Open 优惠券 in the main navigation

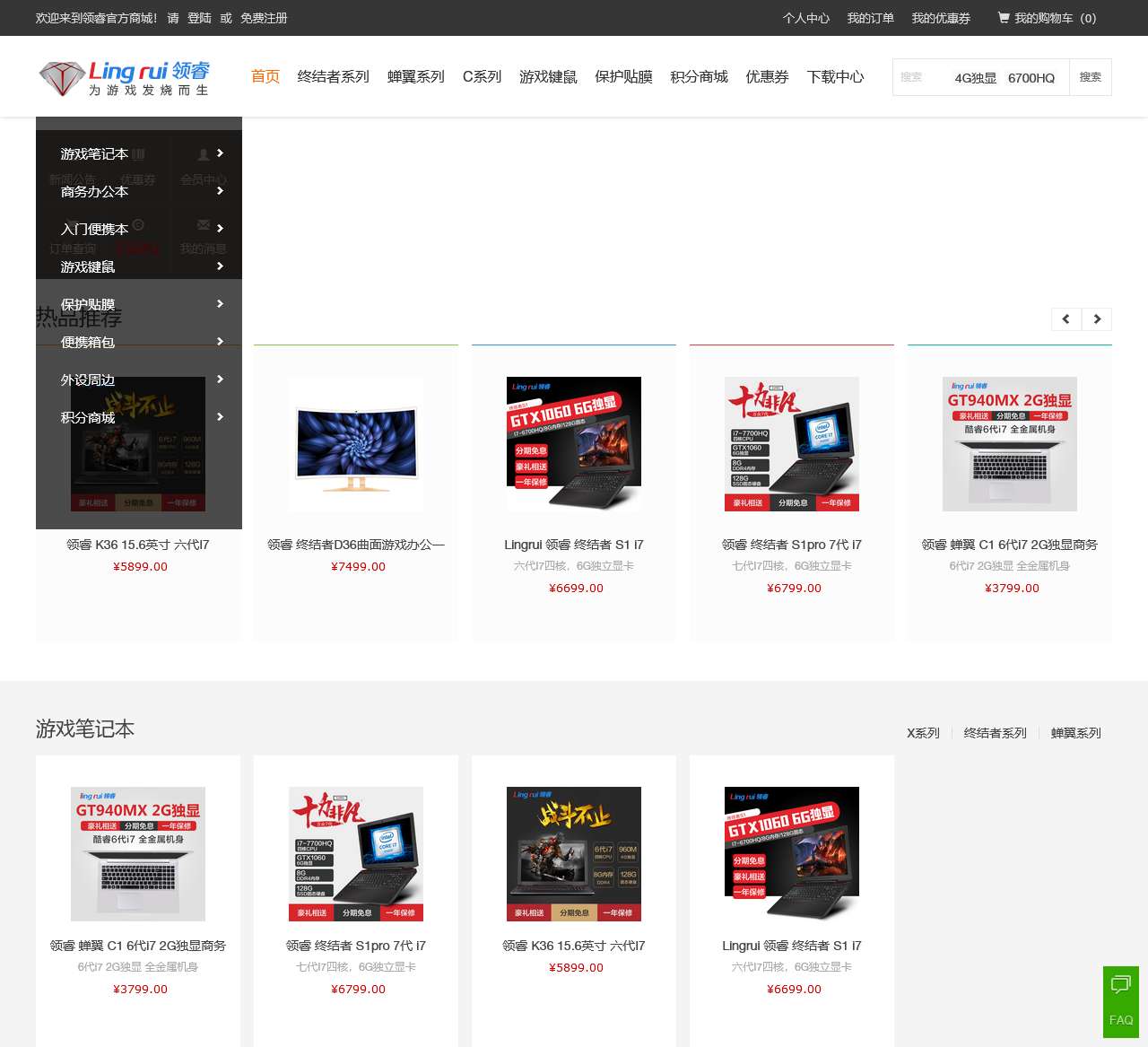[x=767, y=77]
